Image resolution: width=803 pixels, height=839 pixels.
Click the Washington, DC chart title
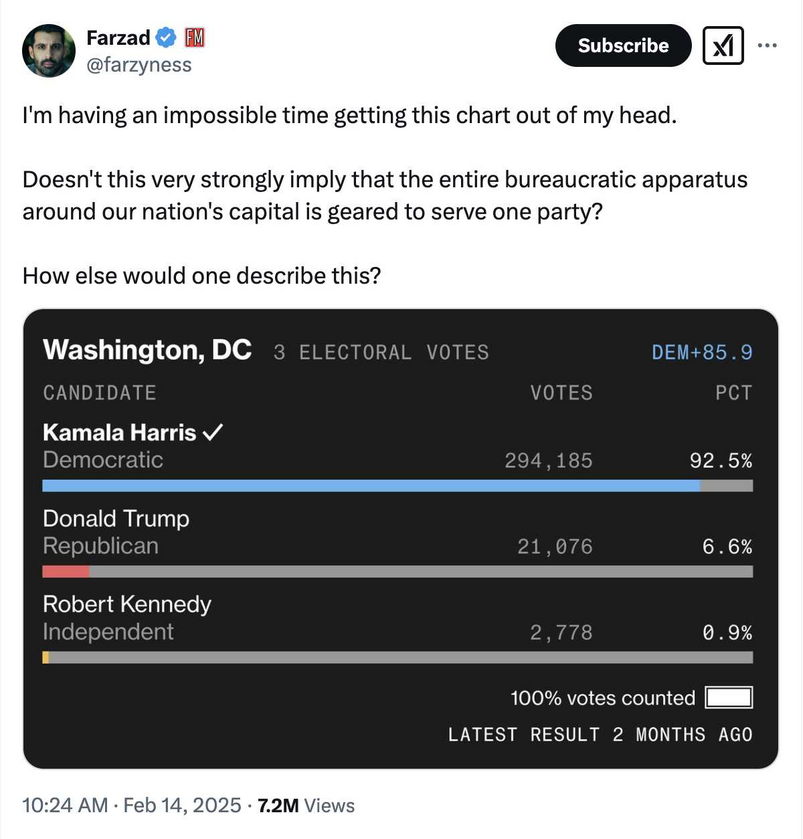(147, 350)
